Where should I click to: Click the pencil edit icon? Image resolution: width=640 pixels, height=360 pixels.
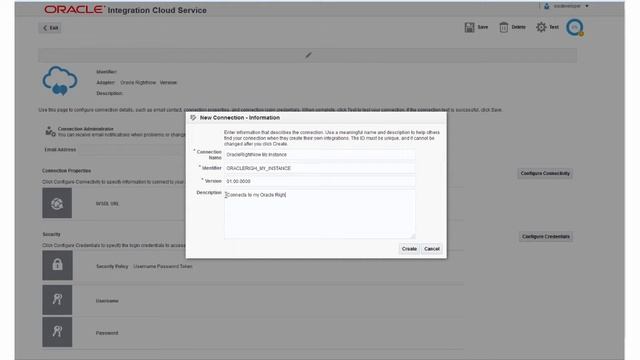309,55
